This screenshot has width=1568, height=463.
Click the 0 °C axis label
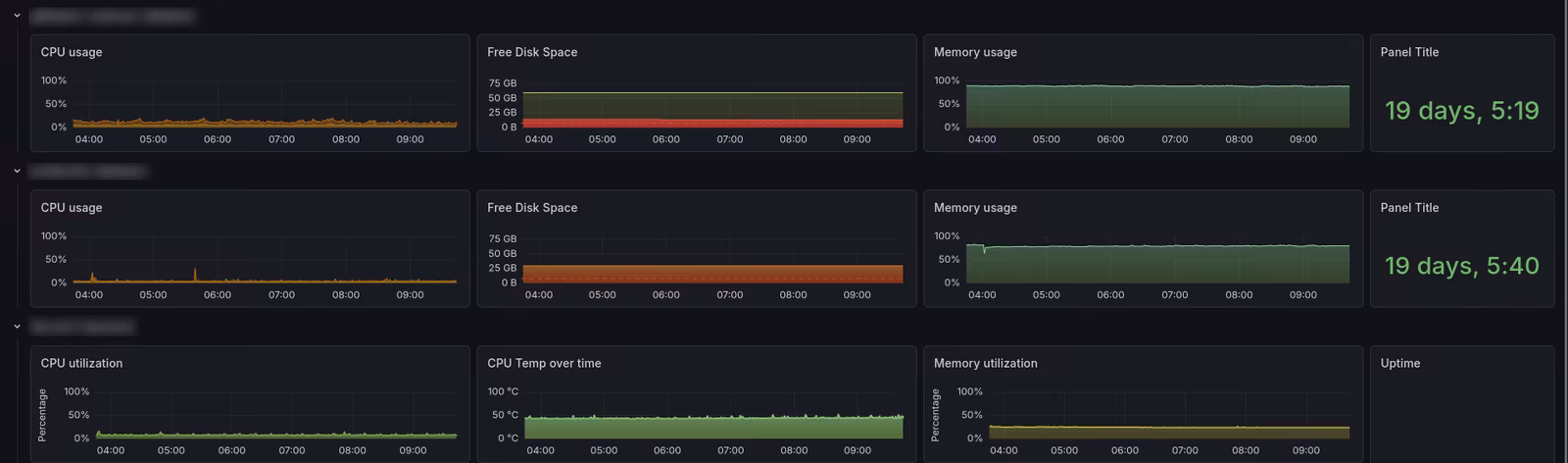pos(509,438)
